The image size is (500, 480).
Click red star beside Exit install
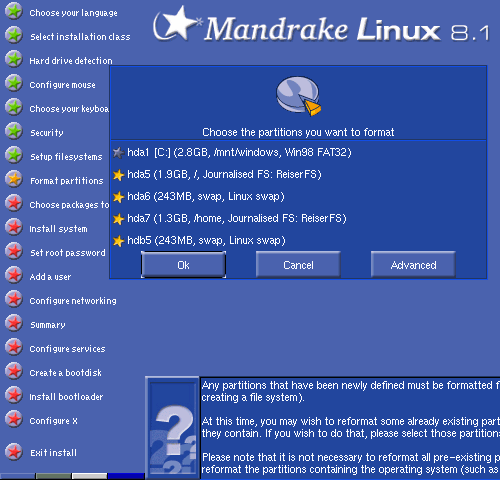point(14,452)
